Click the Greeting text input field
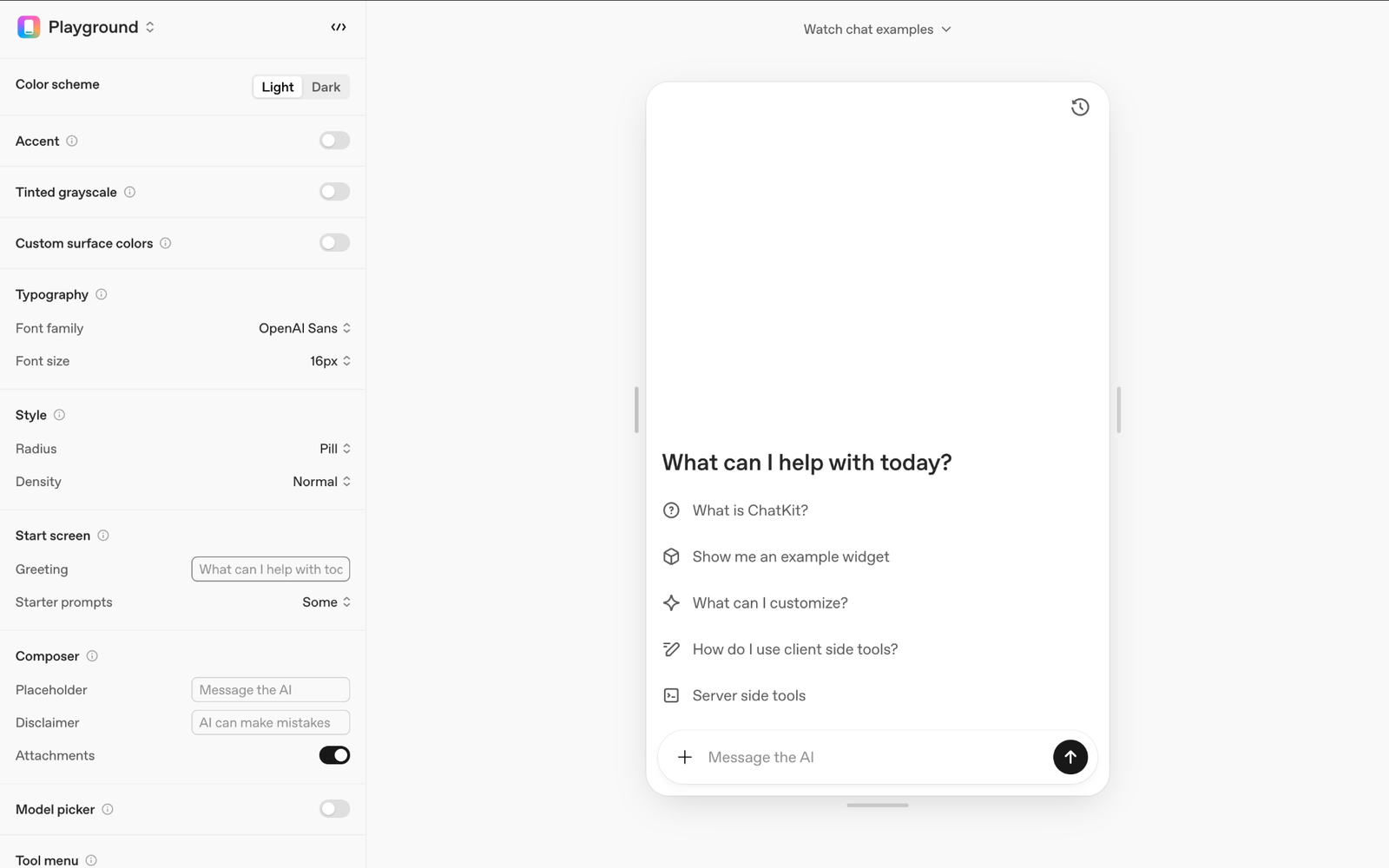The image size is (1389, 868). 271,569
